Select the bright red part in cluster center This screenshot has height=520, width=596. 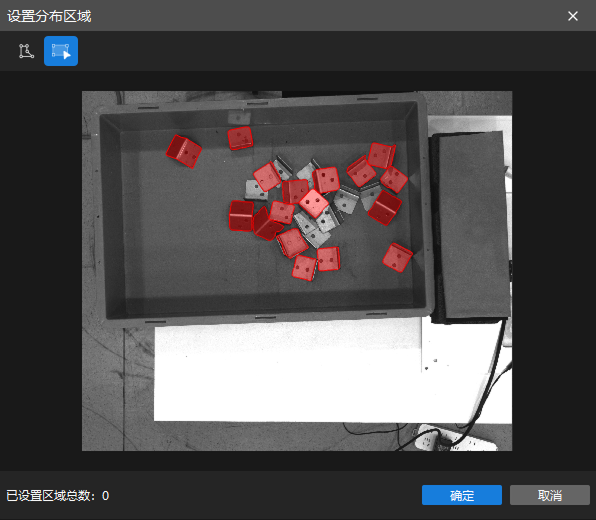[314, 203]
